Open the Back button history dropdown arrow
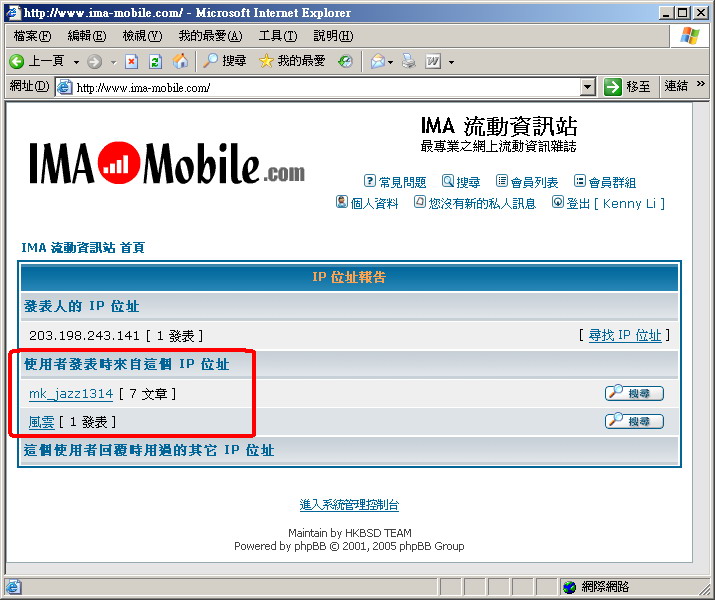 click(76, 62)
